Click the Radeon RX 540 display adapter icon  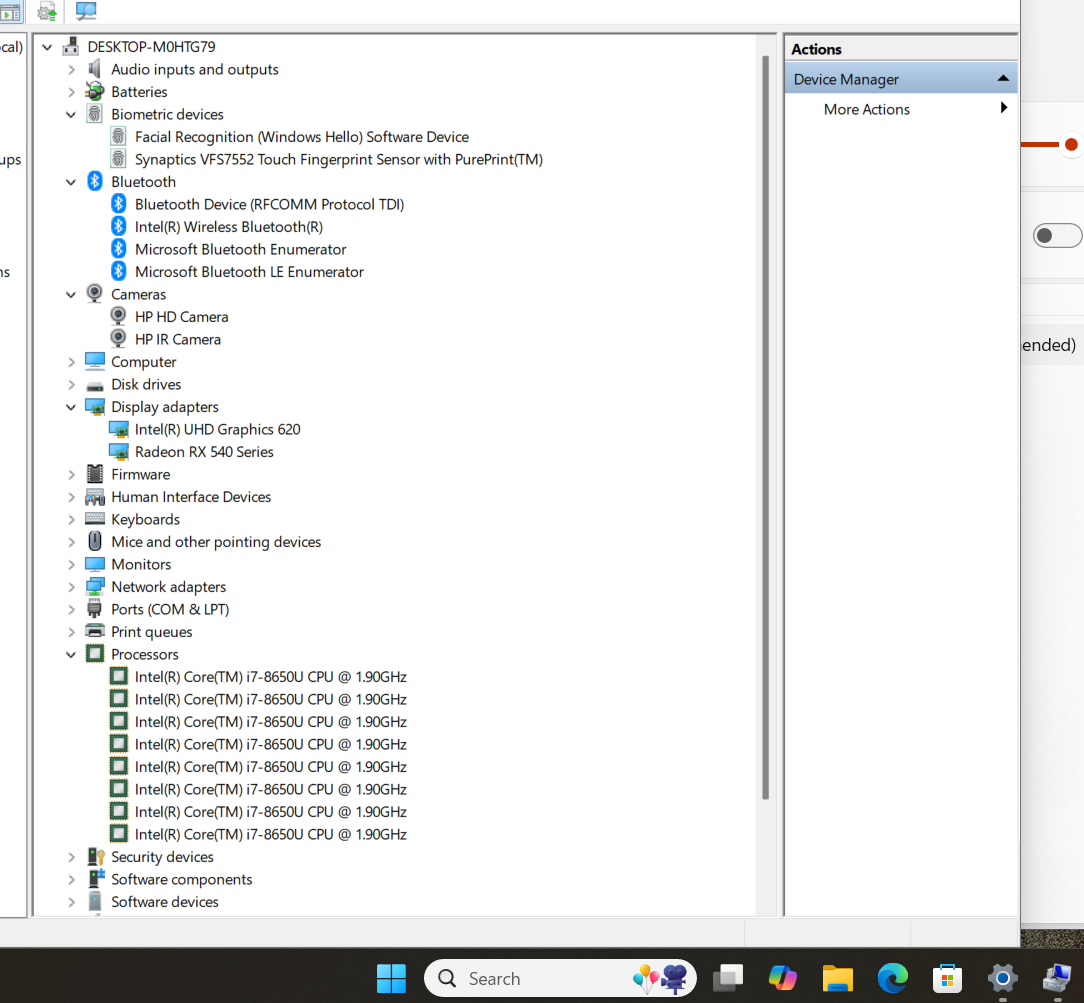click(118, 452)
